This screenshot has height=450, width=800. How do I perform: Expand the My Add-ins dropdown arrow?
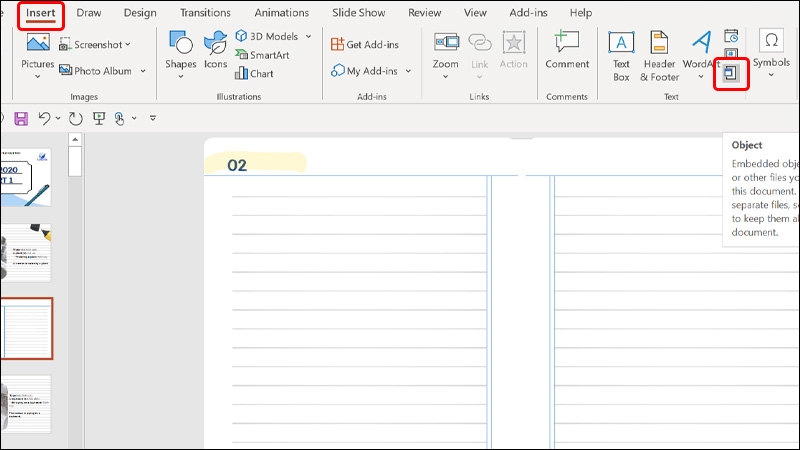point(408,71)
